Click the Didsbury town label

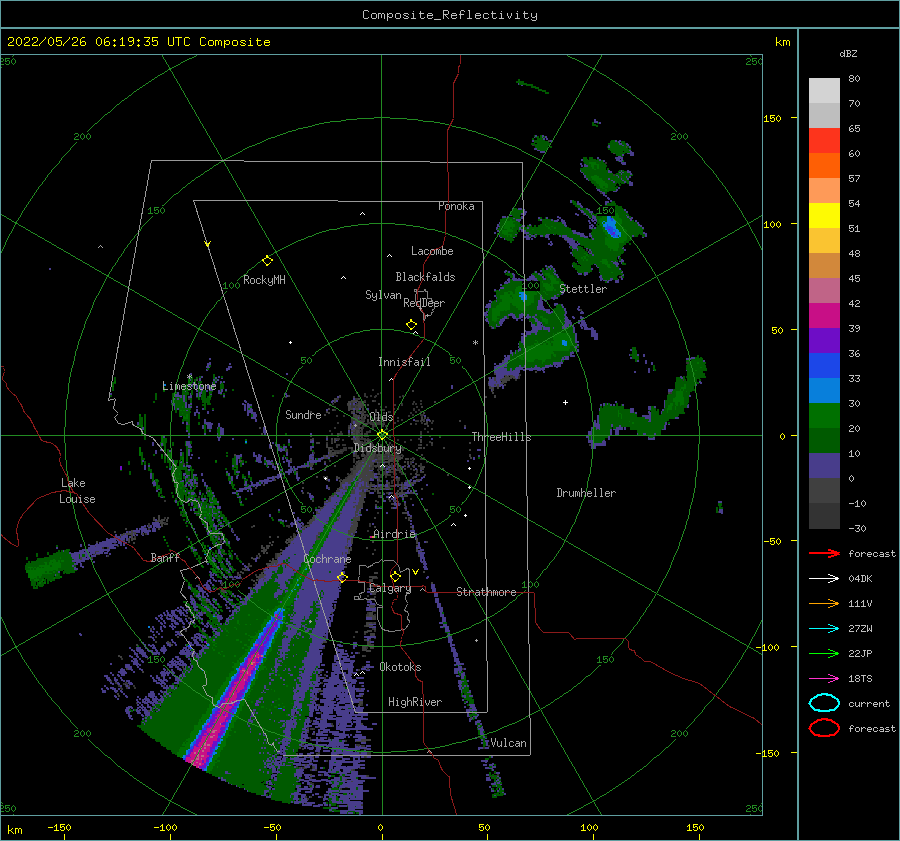tap(378, 448)
